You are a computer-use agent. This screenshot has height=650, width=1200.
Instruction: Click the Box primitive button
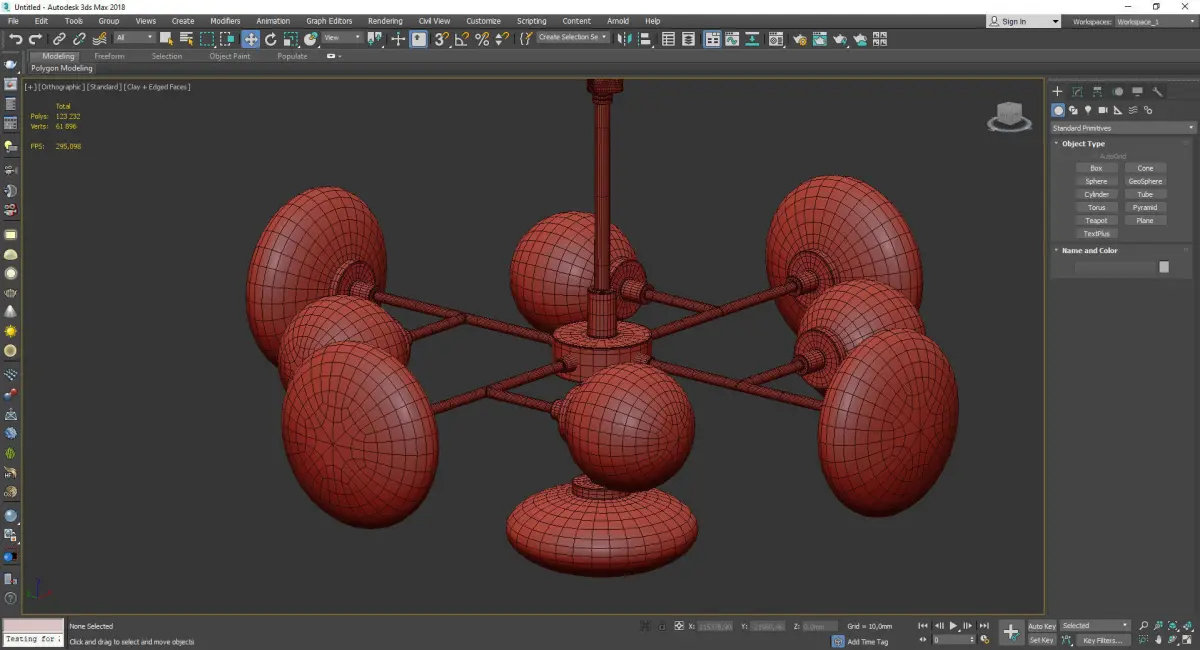click(x=1097, y=168)
